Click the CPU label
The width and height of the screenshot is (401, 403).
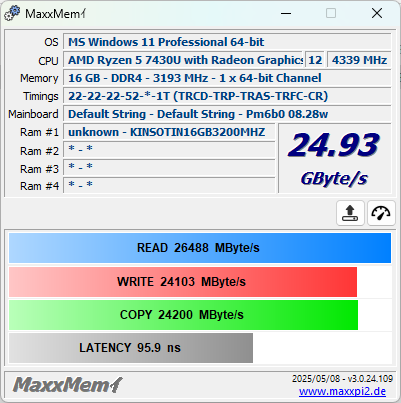48,61
